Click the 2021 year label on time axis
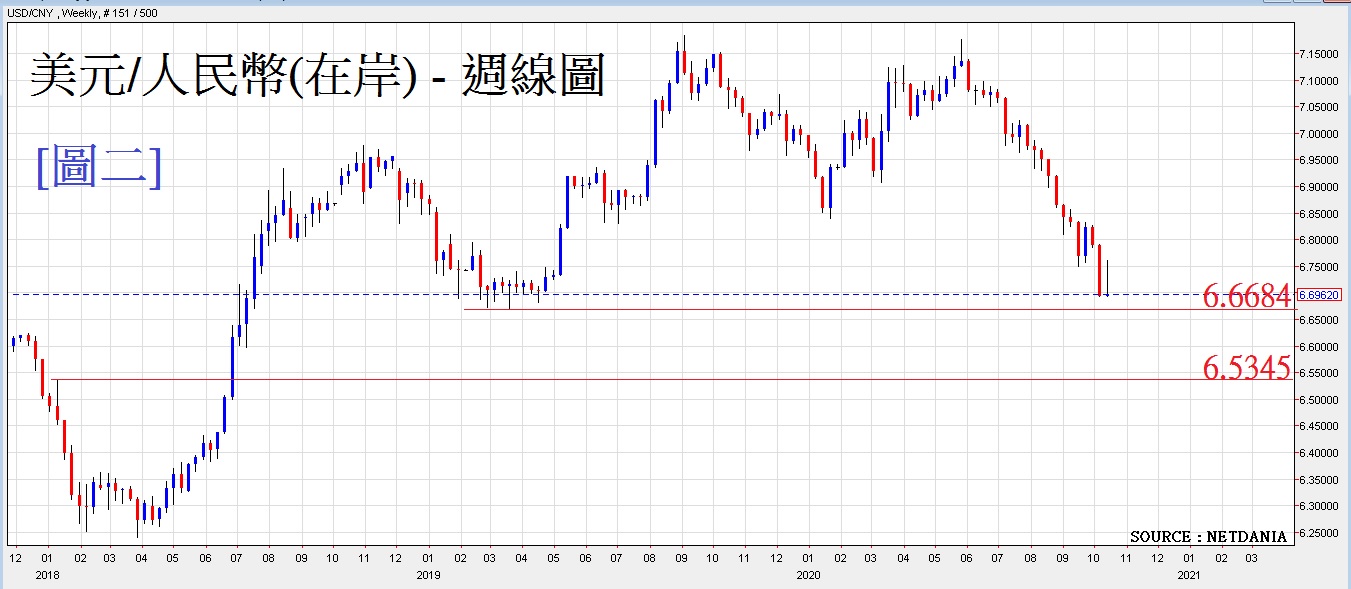 click(1189, 575)
